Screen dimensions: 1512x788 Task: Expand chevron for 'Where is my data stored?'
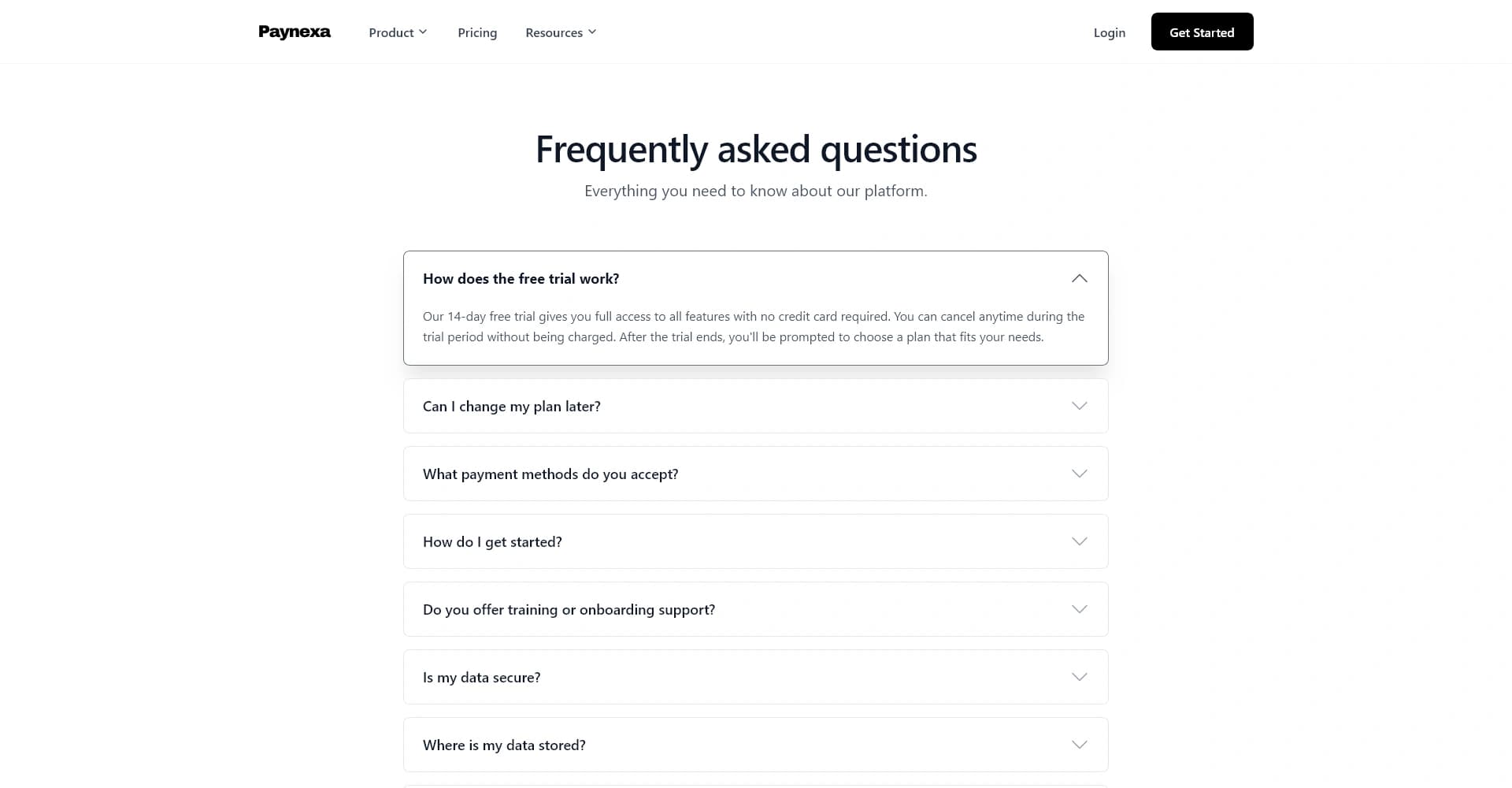(1079, 745)
